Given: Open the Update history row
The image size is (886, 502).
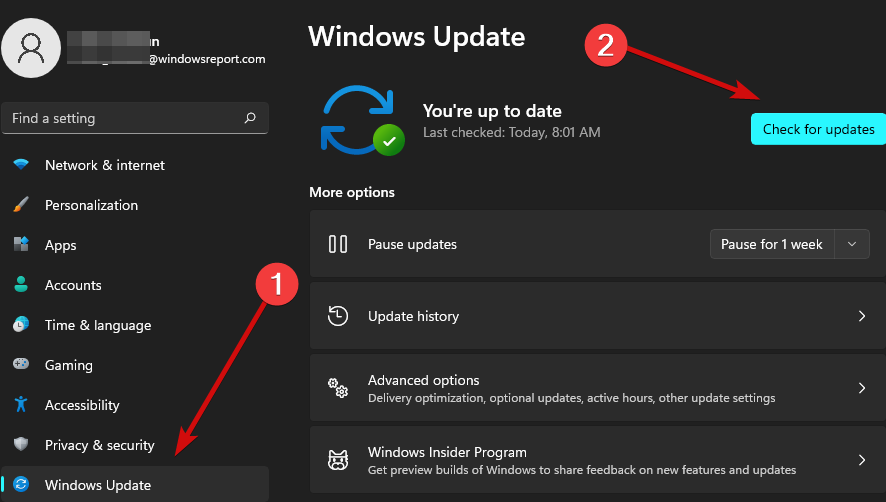Looking at the screenshot, I should click(x=598, y=316).
